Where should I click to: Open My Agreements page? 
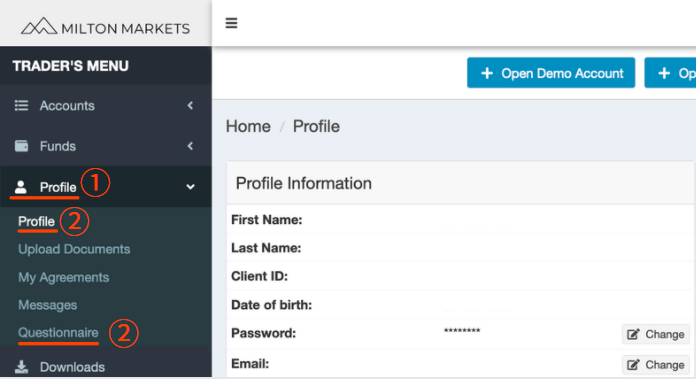click(x=63, y=278)
